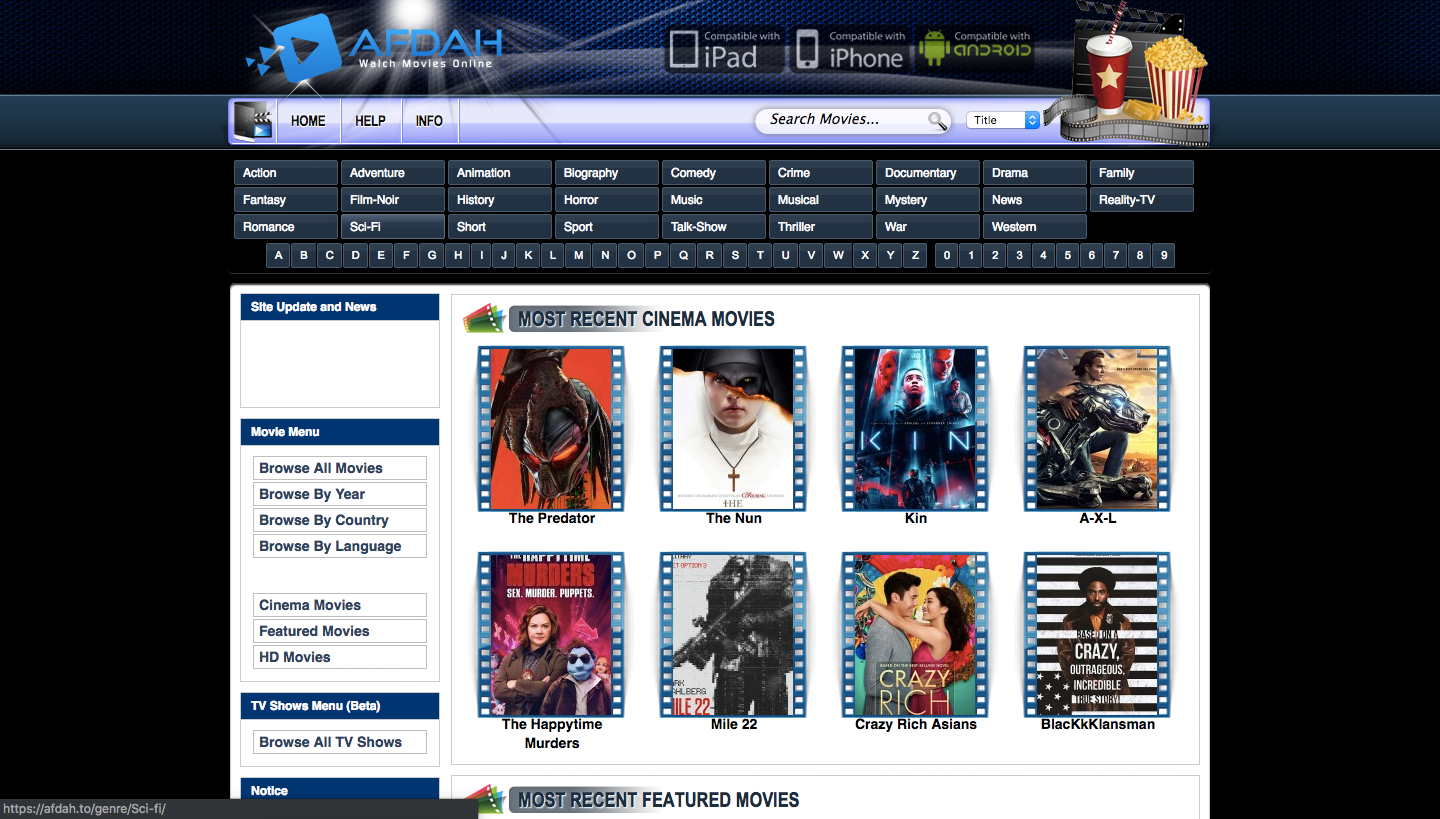
Task: Go to the HOME menu item
Action: pos(308,121)
